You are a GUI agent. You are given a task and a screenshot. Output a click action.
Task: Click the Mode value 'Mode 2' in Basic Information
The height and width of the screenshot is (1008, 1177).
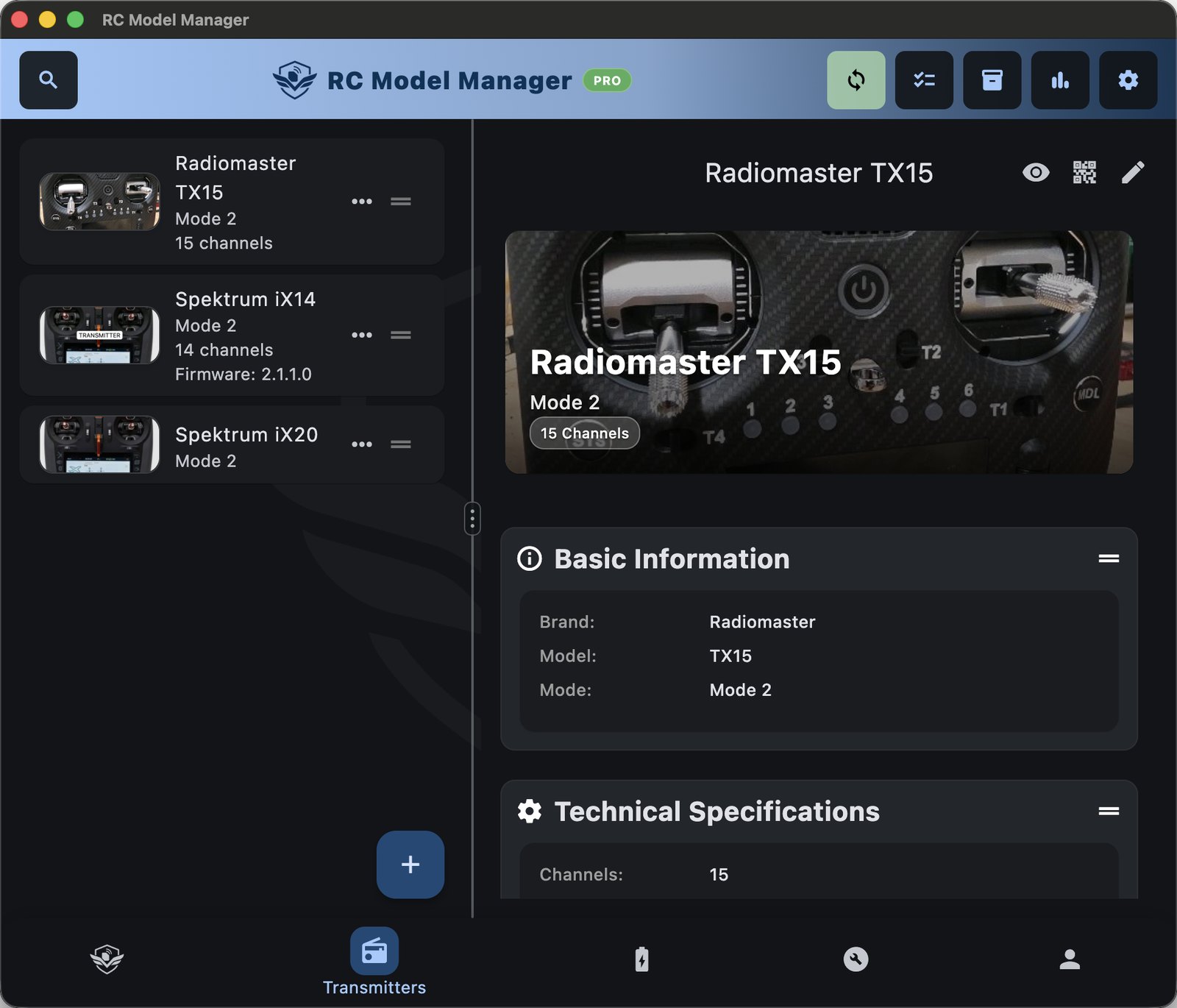point(740,690)
